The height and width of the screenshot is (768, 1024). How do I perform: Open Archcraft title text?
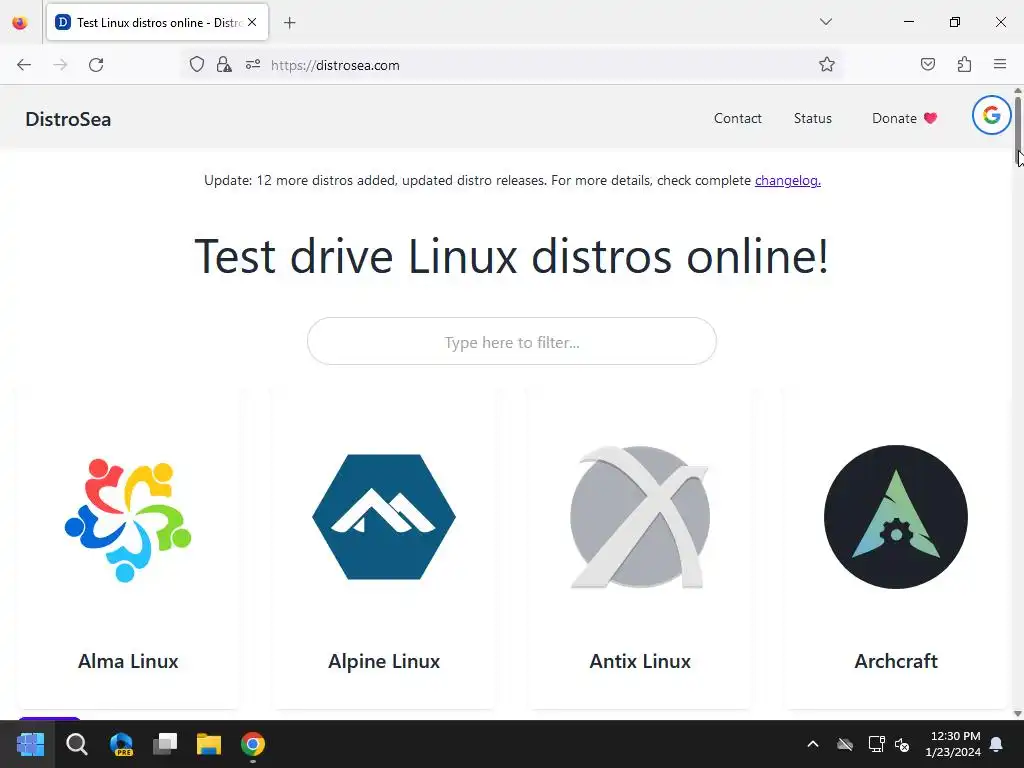pyautogui.click(x=896, y=661)
